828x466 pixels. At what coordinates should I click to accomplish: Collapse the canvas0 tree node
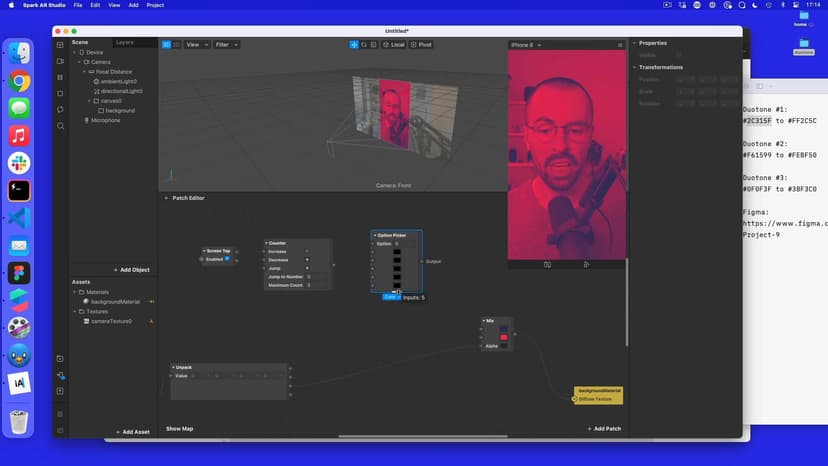point(89,100)
